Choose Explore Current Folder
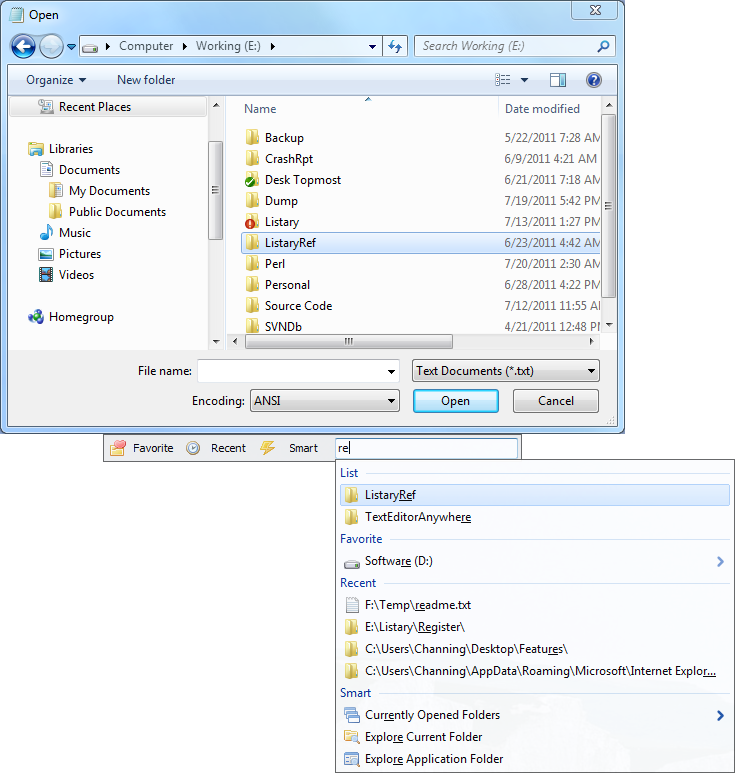 [x=534, y=738]
